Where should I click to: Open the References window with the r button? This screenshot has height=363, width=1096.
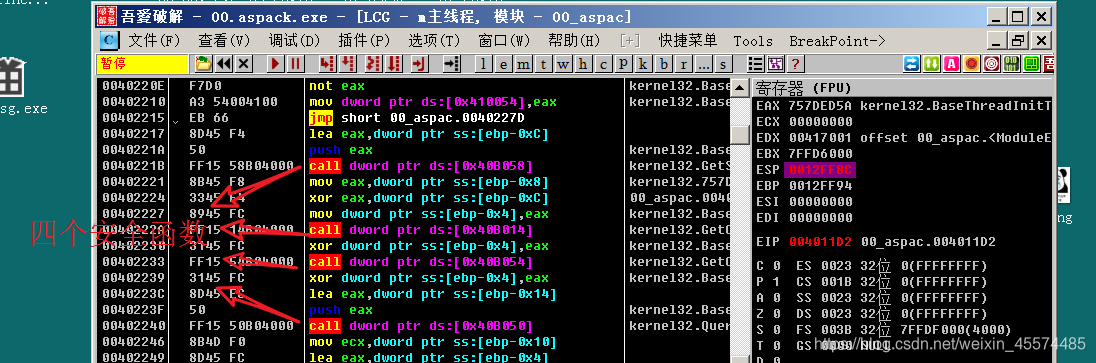(x=683, y=64)
